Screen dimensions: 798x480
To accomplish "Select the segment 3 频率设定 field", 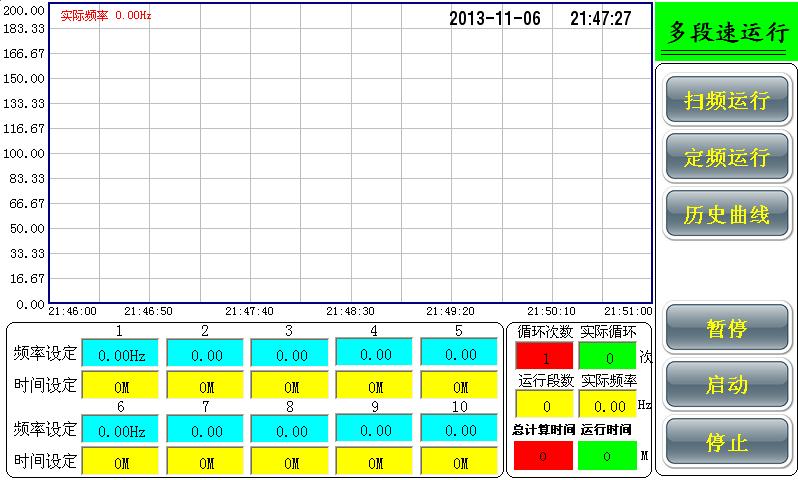I will click(x=289, y=354).
